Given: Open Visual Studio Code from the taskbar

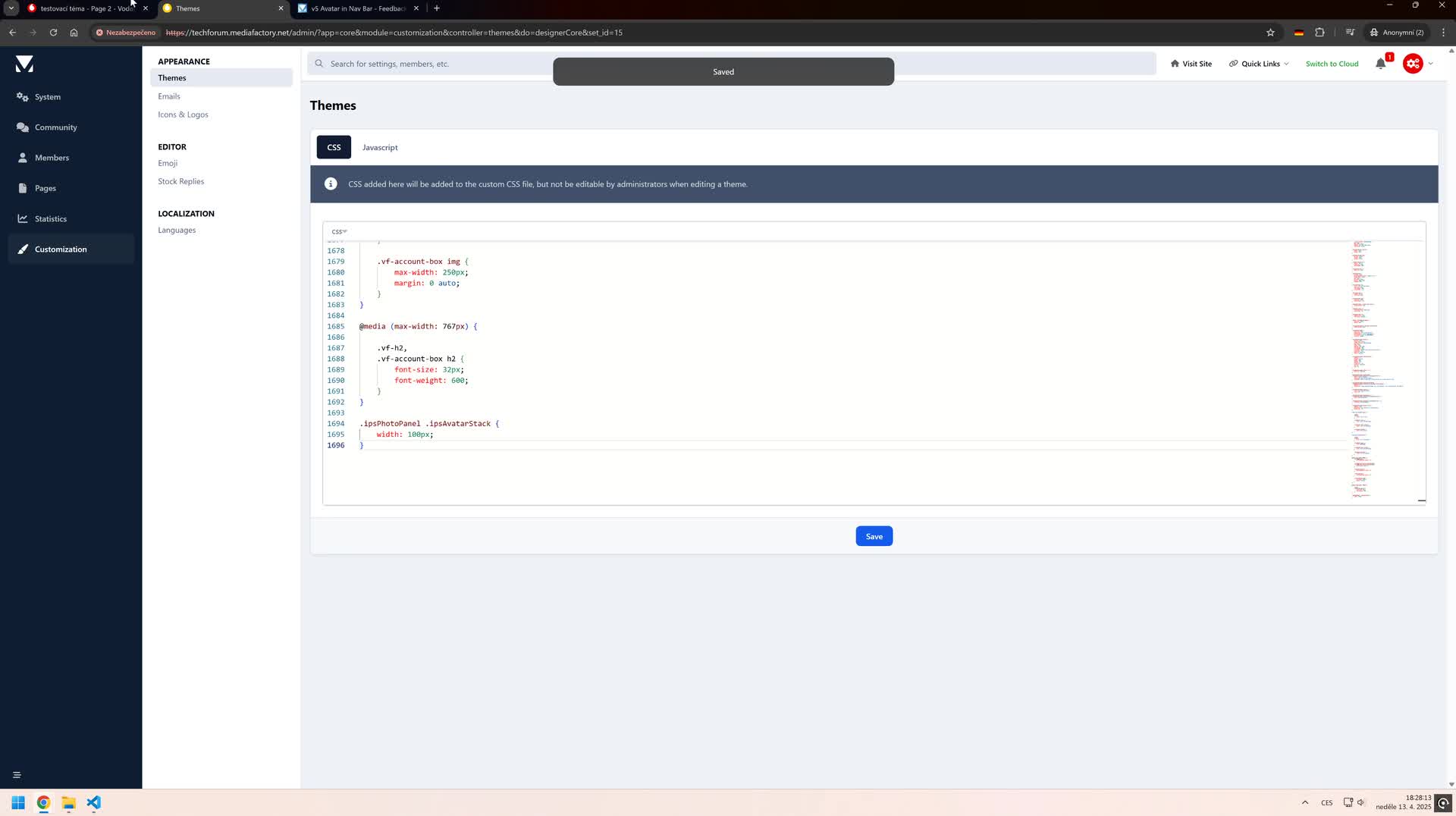Looking at the screenshot, I should pos(93,802).
